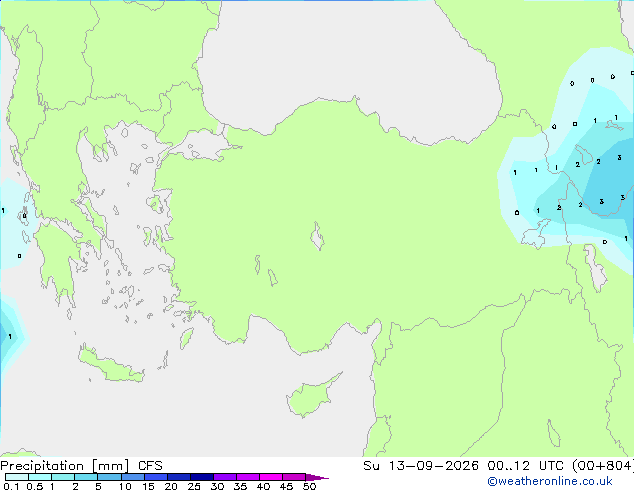This screenshot has width=634, height=490.
Task: Click the 5–10 mm legend swatch
Action: [109, 477]
